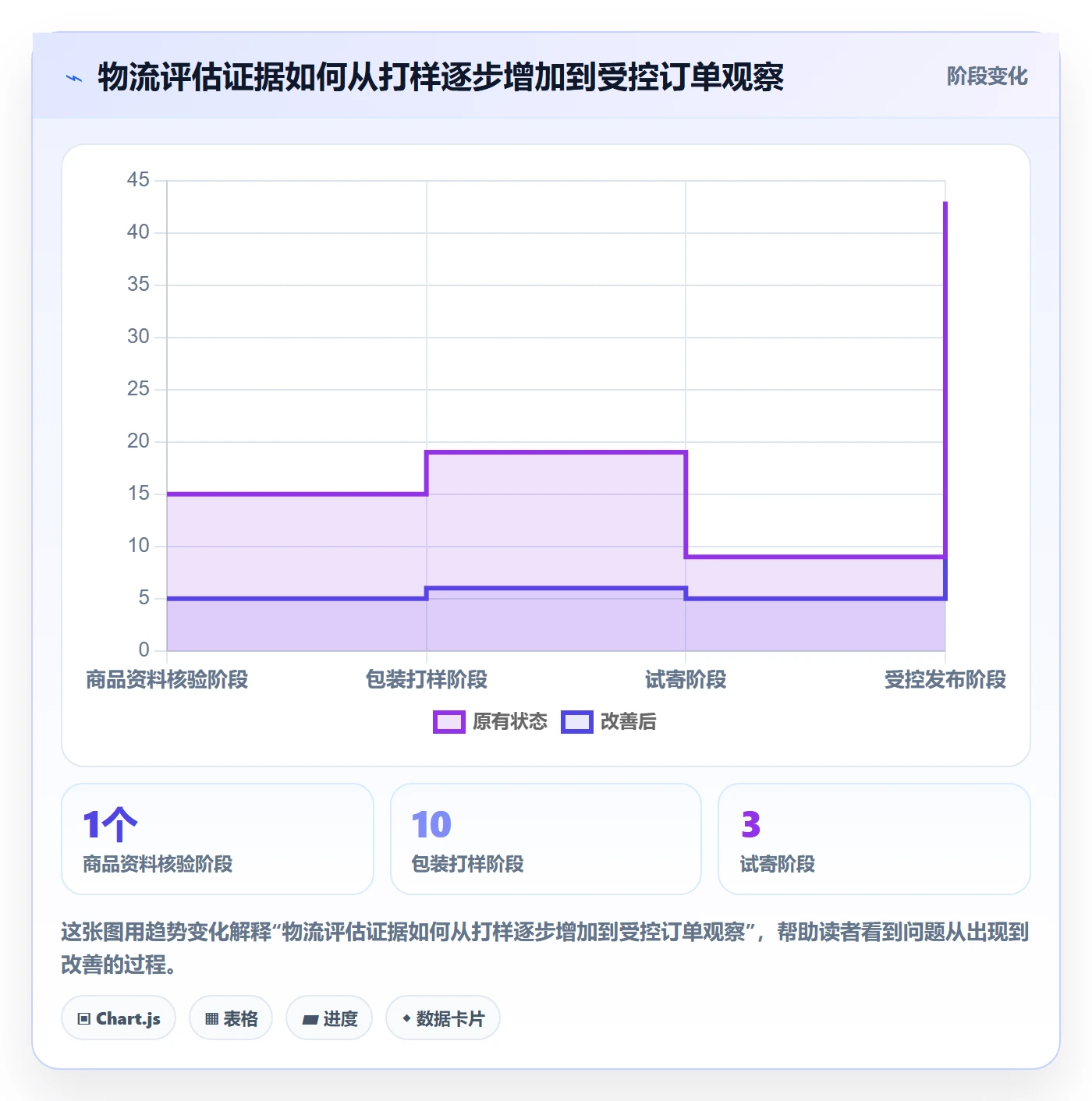Open the 包装打样阶段 stat card showing 10

pos(546,840)
